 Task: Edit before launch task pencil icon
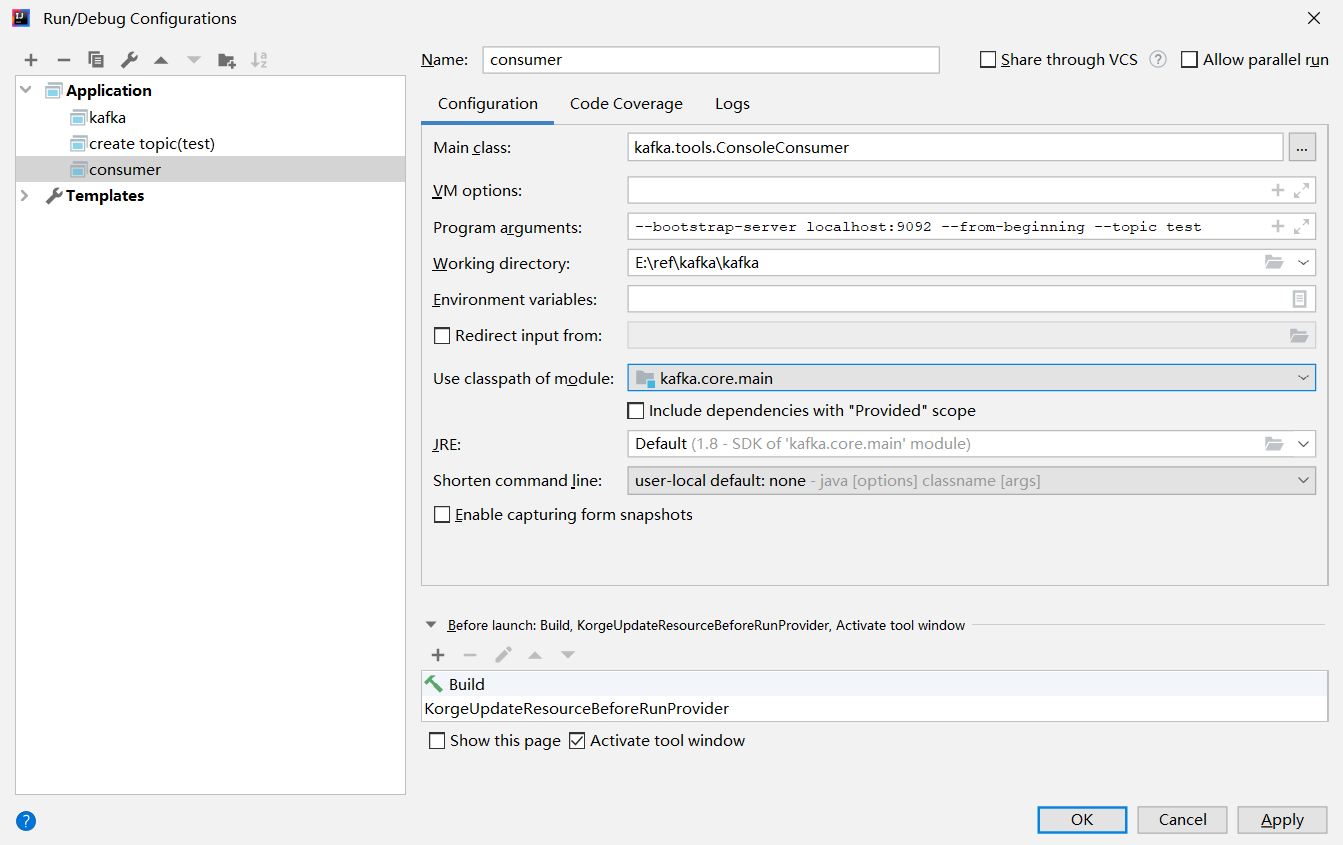tap(503, 655)
